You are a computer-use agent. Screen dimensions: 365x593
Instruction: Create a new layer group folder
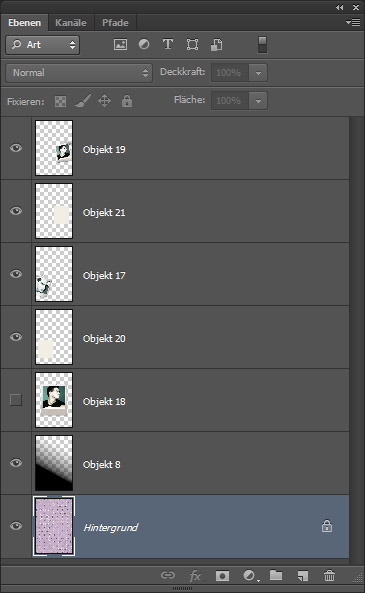pyautogui.click(x=276, y=575)
